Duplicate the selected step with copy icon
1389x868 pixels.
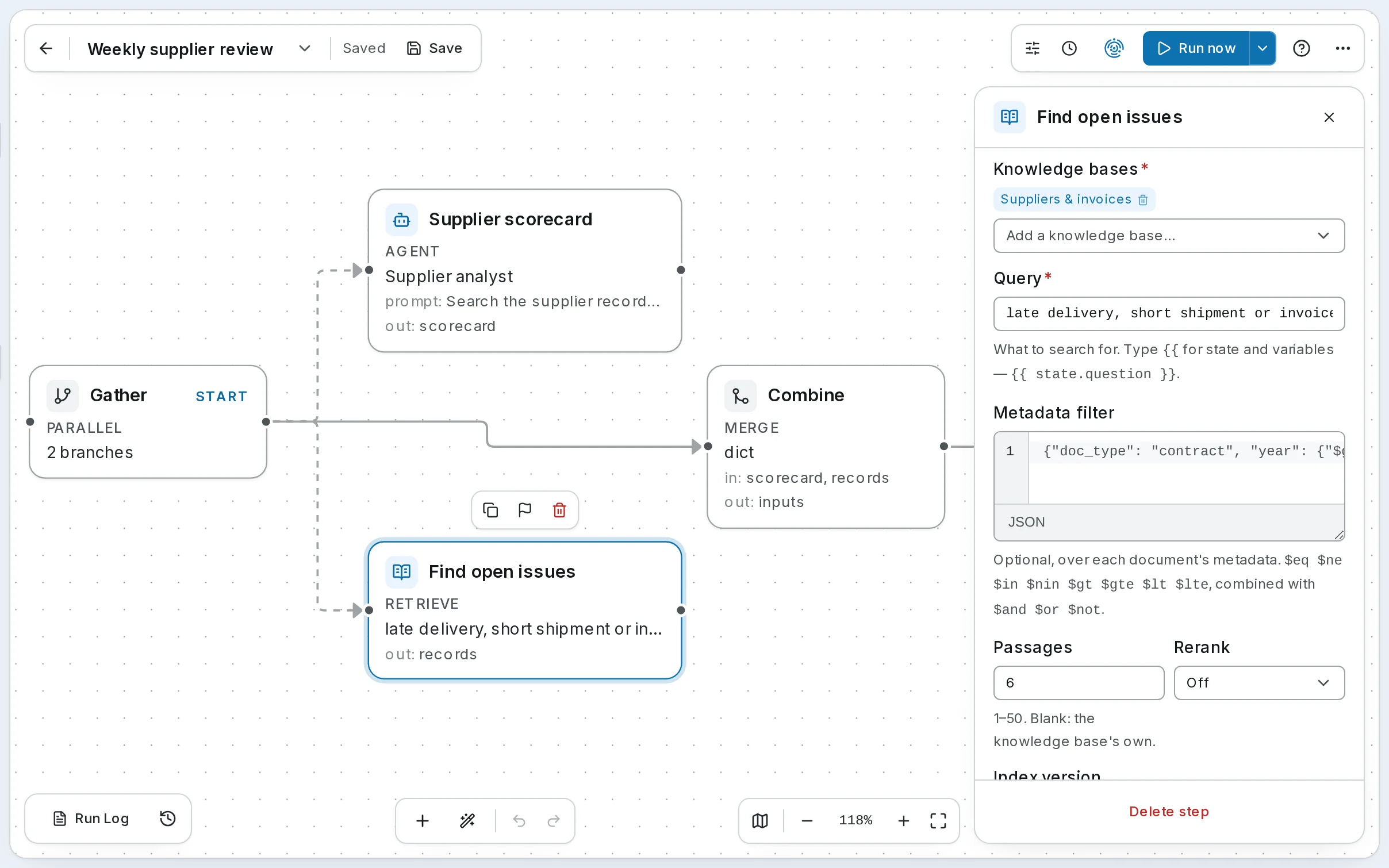[490, 510]
